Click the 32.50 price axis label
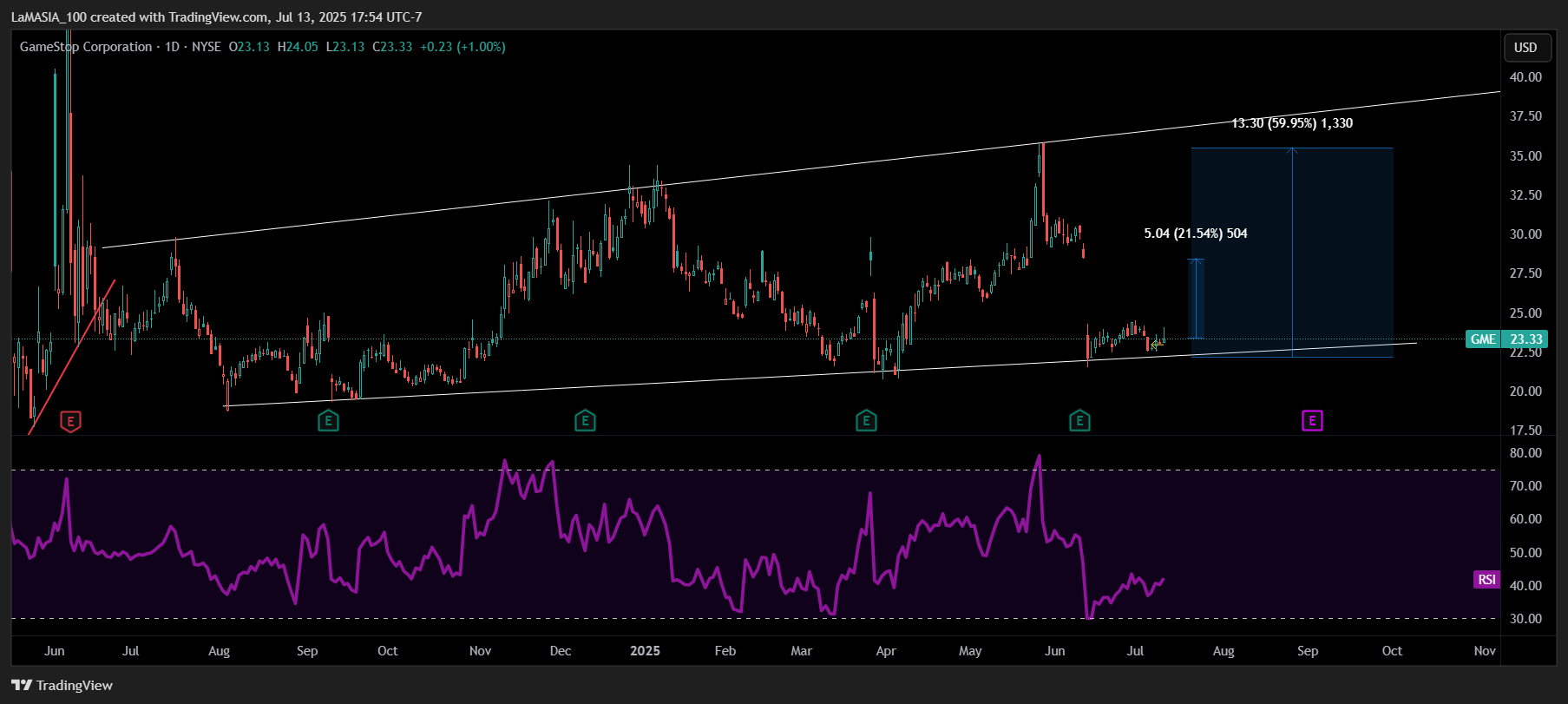 (x=1525, y=195)
